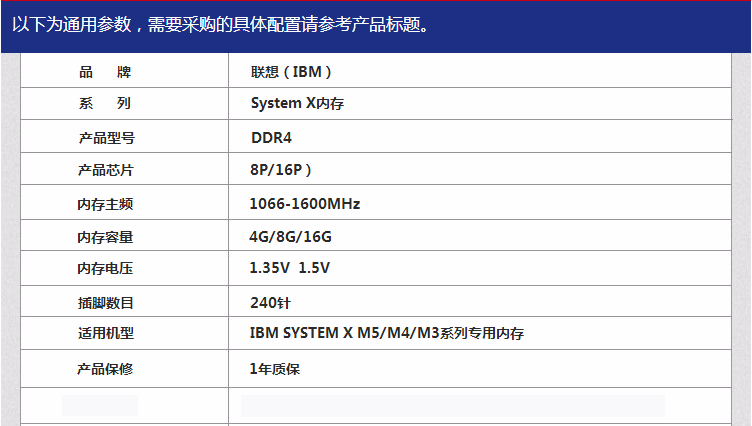
Task: Select the 联想（IBM）brand value
Action: point(292,72)
